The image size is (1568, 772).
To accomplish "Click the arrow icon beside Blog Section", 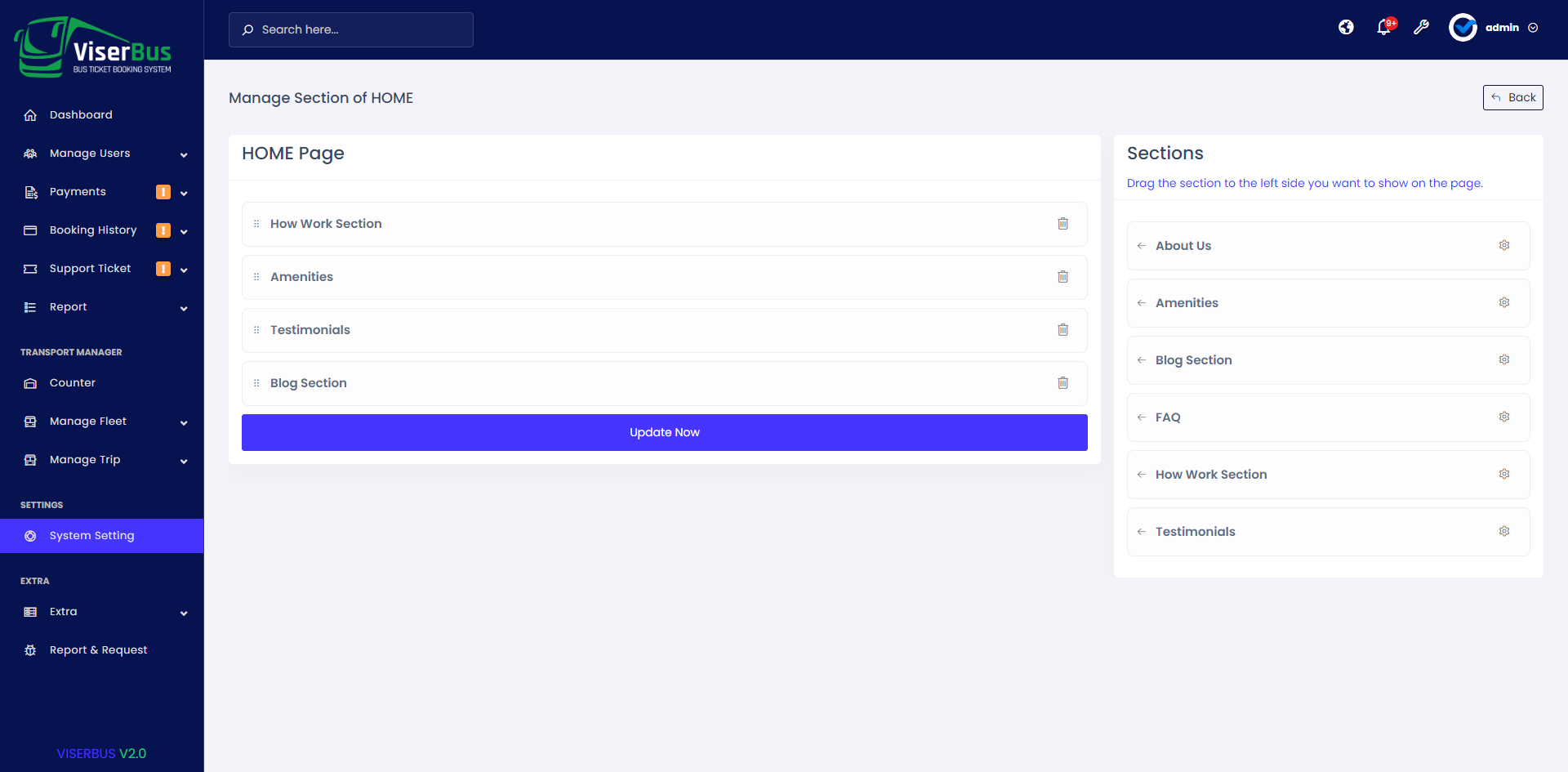I will (x=1142, y=360).
